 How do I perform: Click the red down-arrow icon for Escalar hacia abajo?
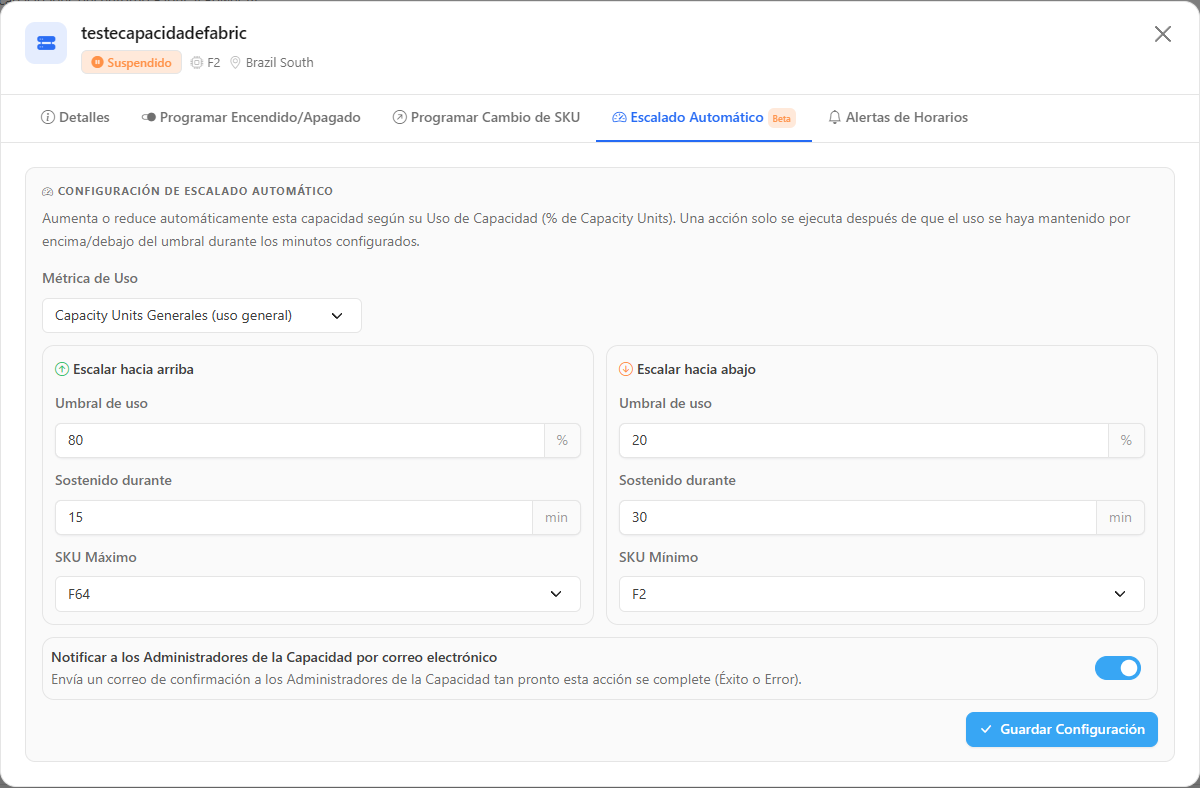626,369
